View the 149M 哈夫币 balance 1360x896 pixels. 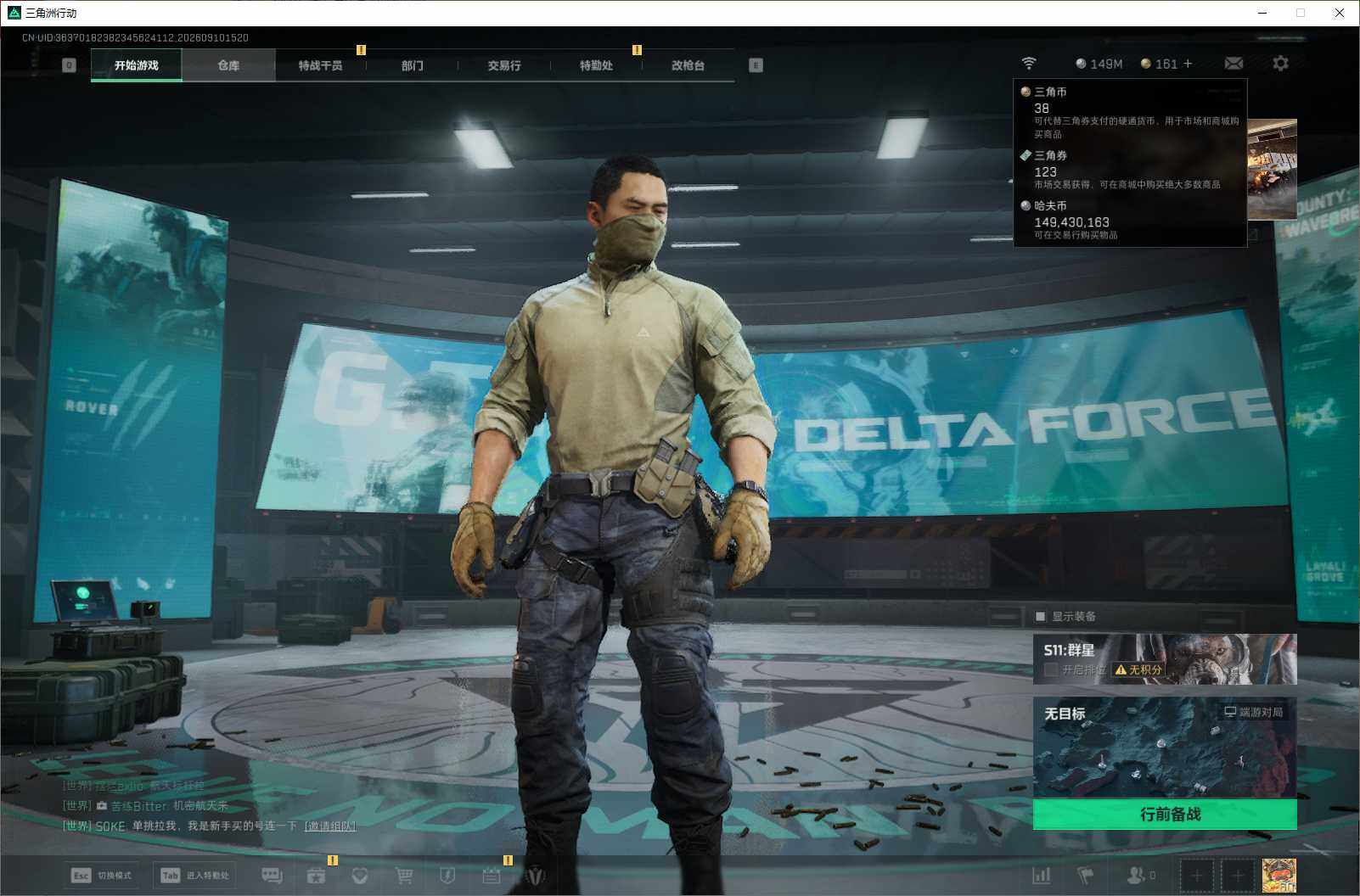coord(1099,64)
